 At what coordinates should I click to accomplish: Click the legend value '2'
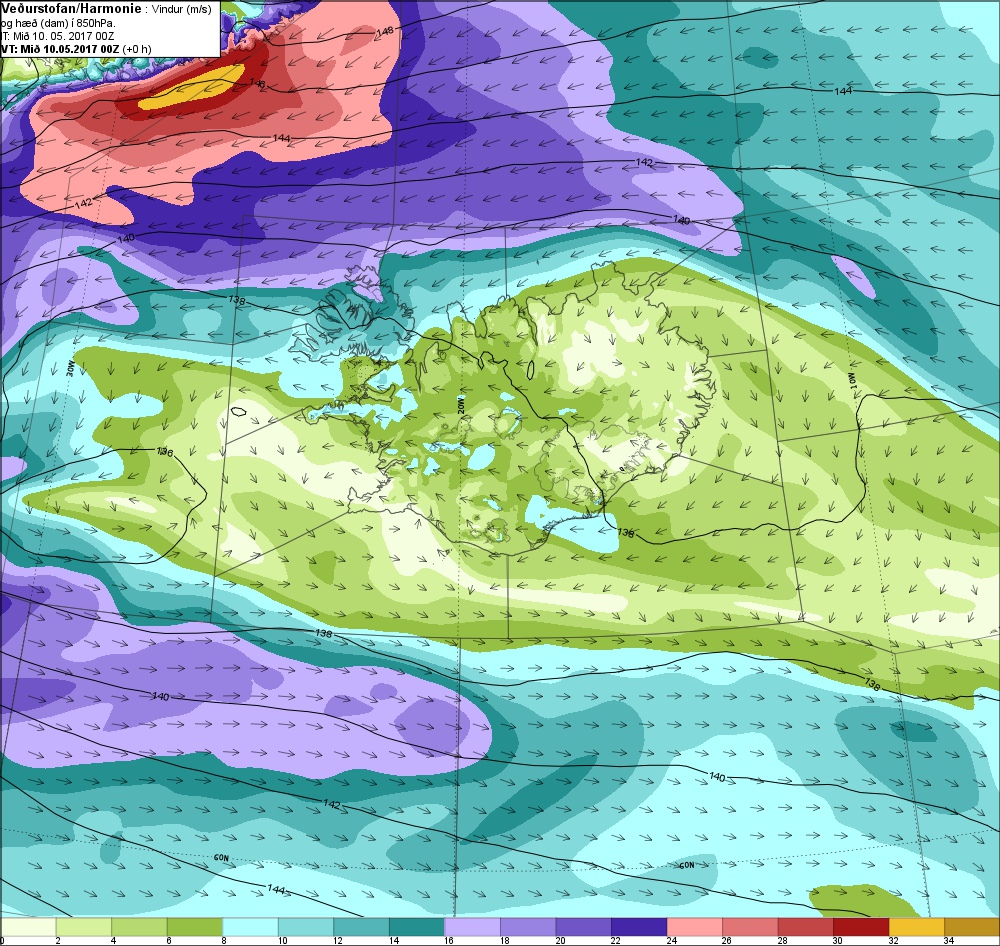tap(58, 940)
